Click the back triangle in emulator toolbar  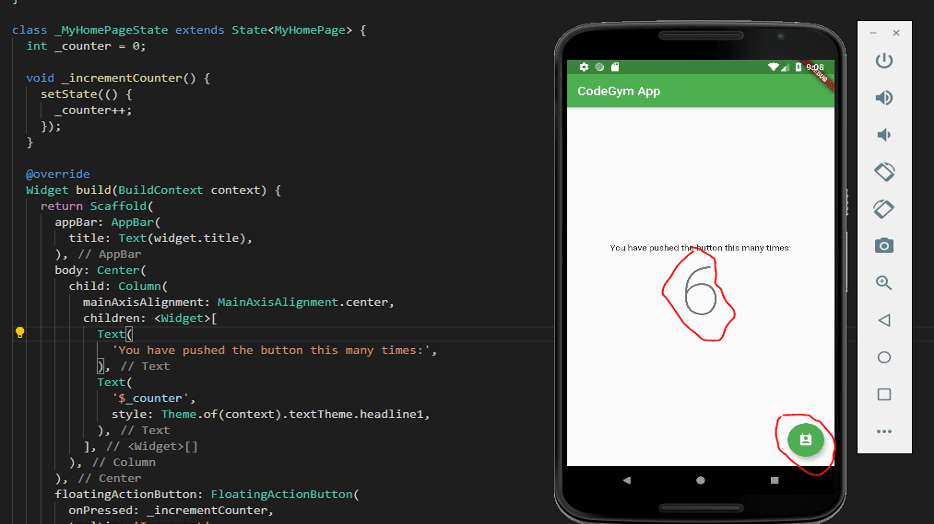pyautogui.click(x=884, y=321)
